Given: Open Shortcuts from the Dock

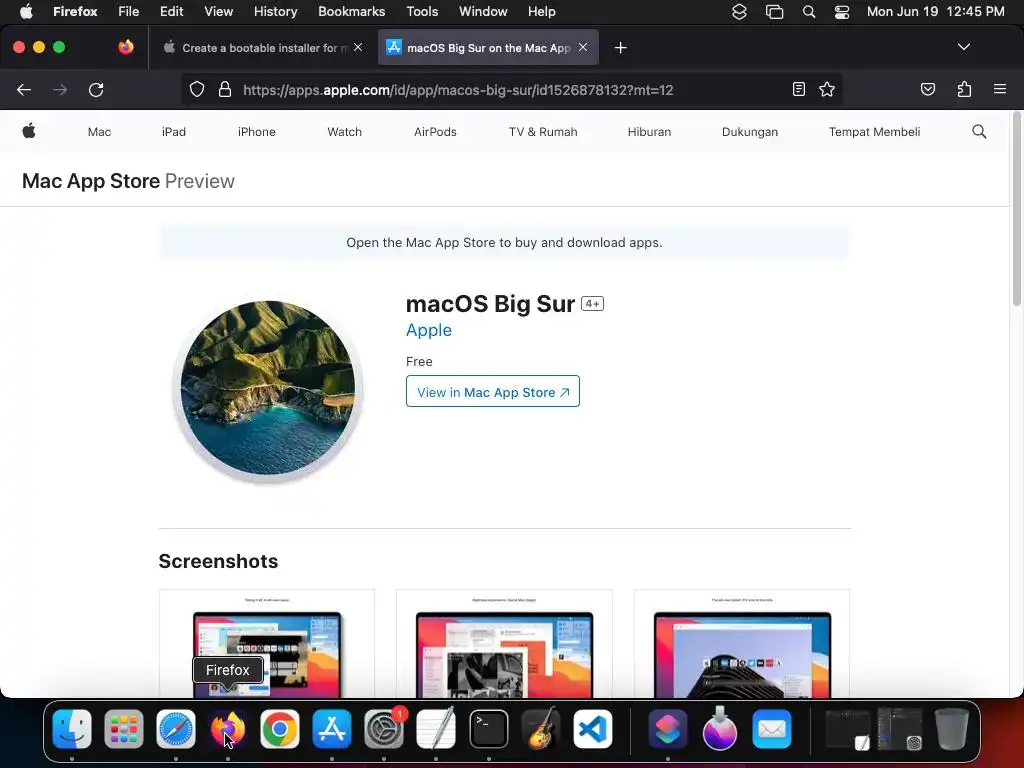Looking at the screenshot, I should [667, 729].
